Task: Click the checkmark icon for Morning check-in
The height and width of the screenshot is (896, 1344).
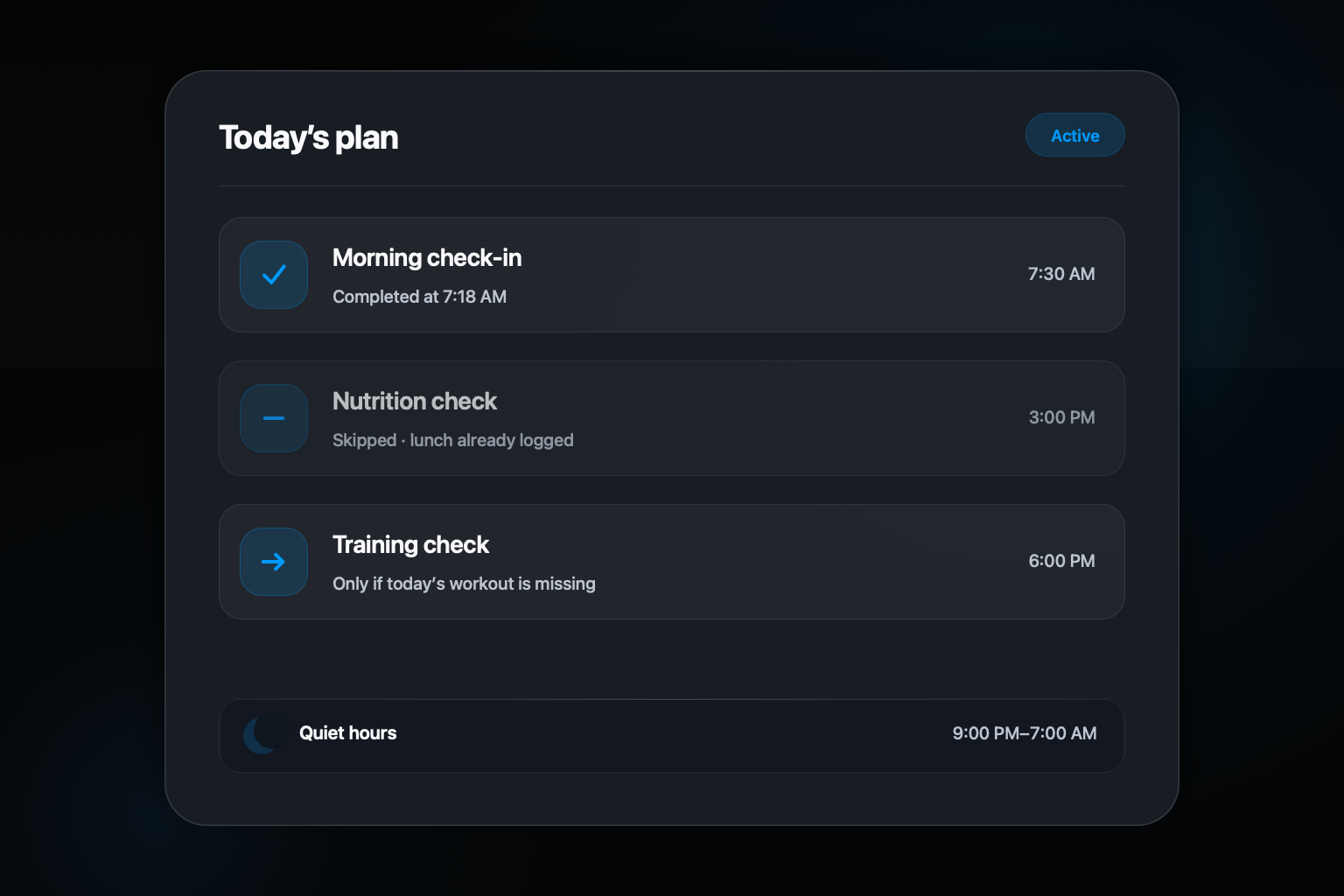Action: click(x=274, y=275)
